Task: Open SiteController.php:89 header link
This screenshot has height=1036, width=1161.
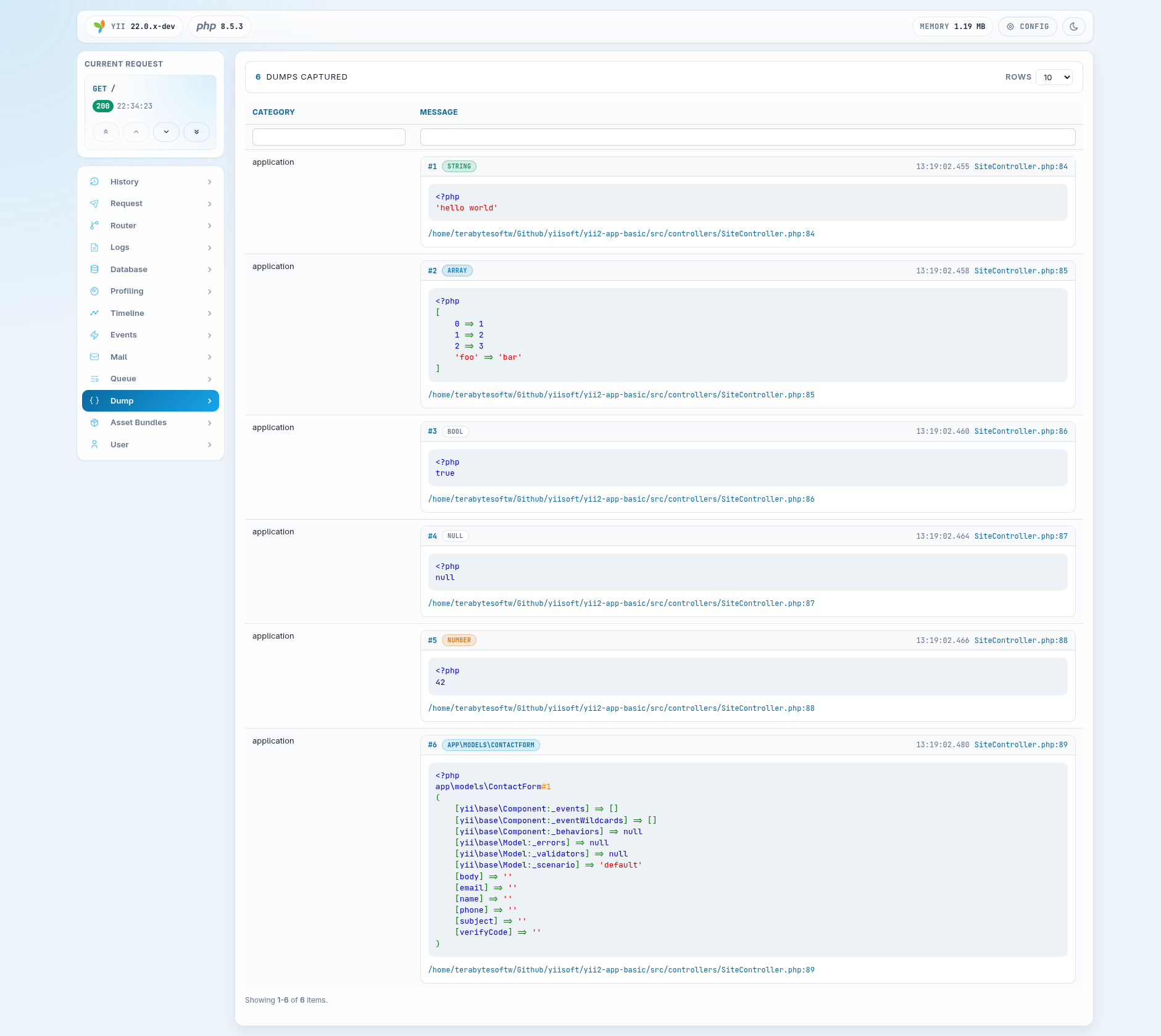Action: coord(1021,745)
